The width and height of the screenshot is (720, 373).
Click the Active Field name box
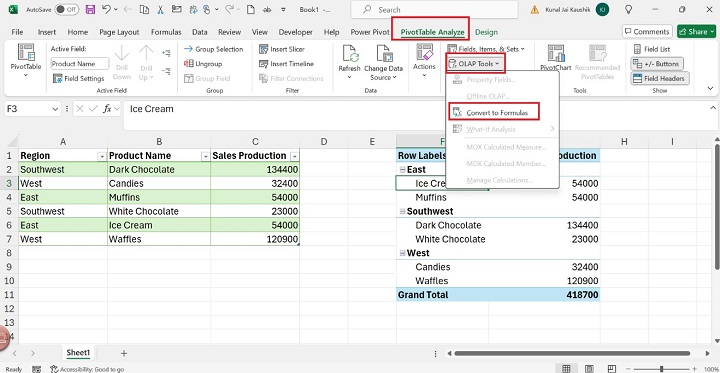pyautogui.click(x=79, y=64)
